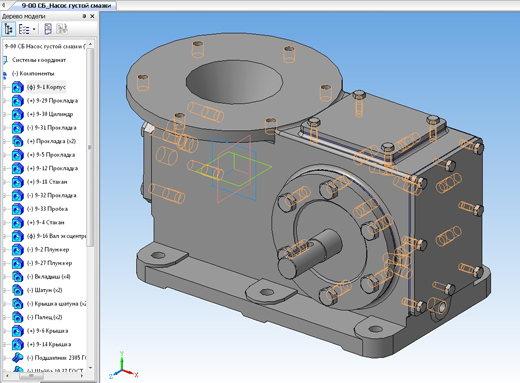
Task: Select the Шатун (x2) tree entry
Action: 44,290
